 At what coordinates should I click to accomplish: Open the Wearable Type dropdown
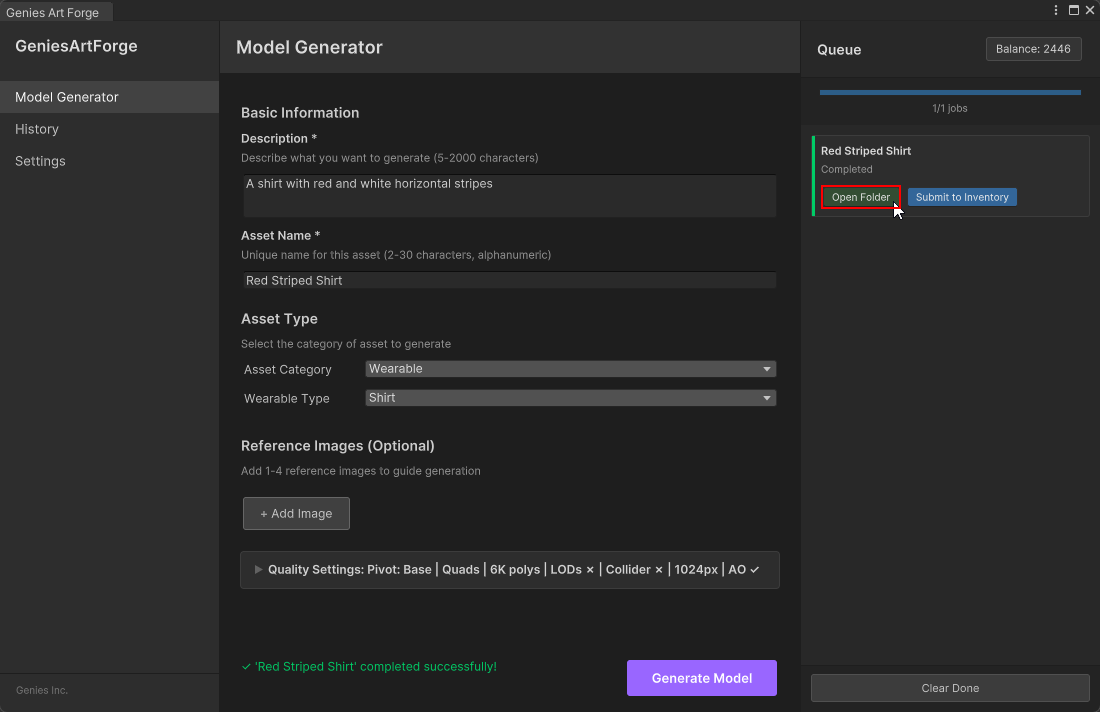570,398
